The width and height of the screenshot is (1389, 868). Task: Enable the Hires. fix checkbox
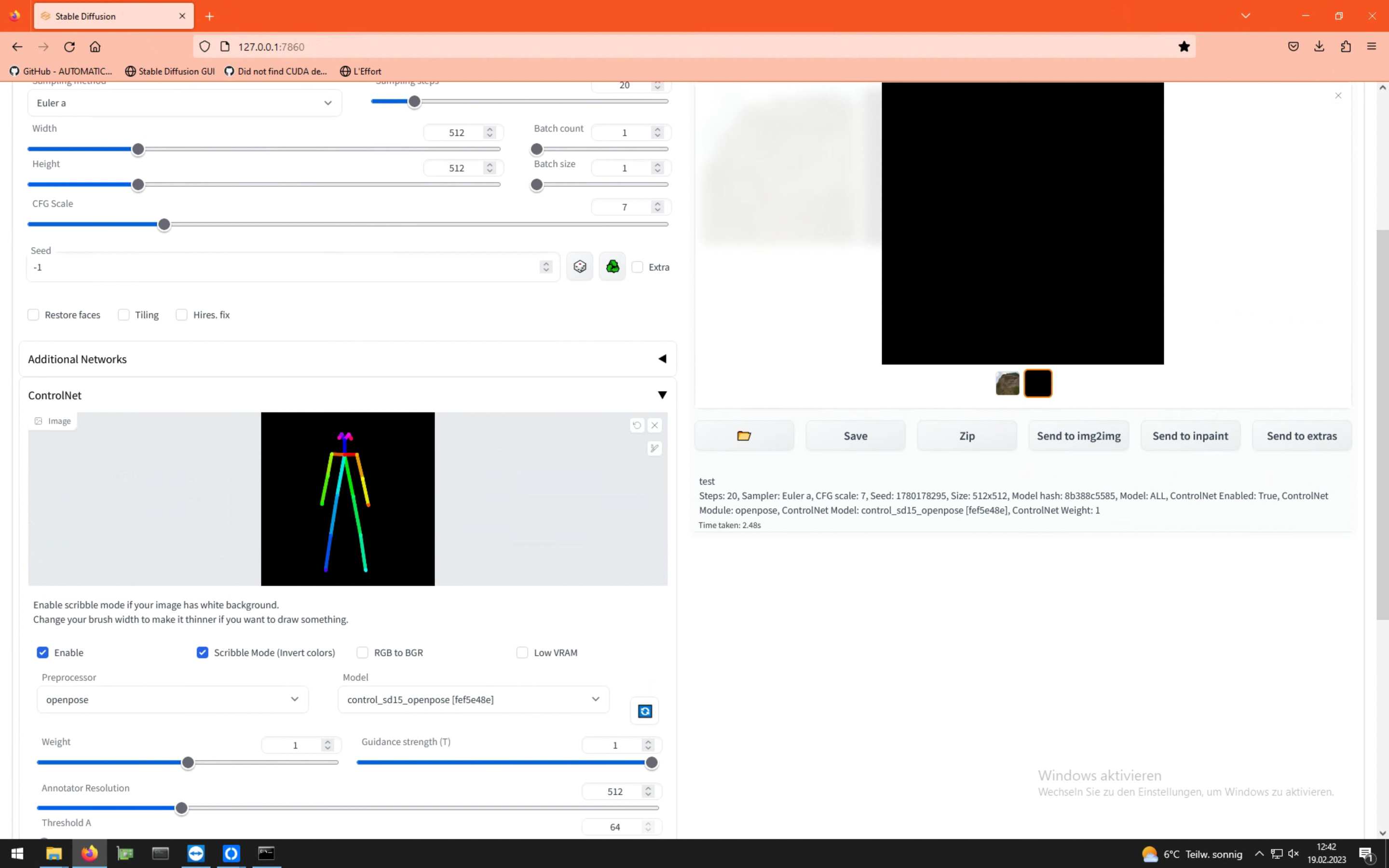point(181,314)
